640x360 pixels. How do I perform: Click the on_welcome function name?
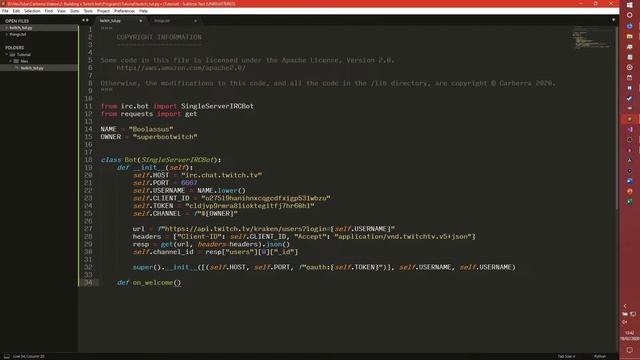(x=153, y=282)
